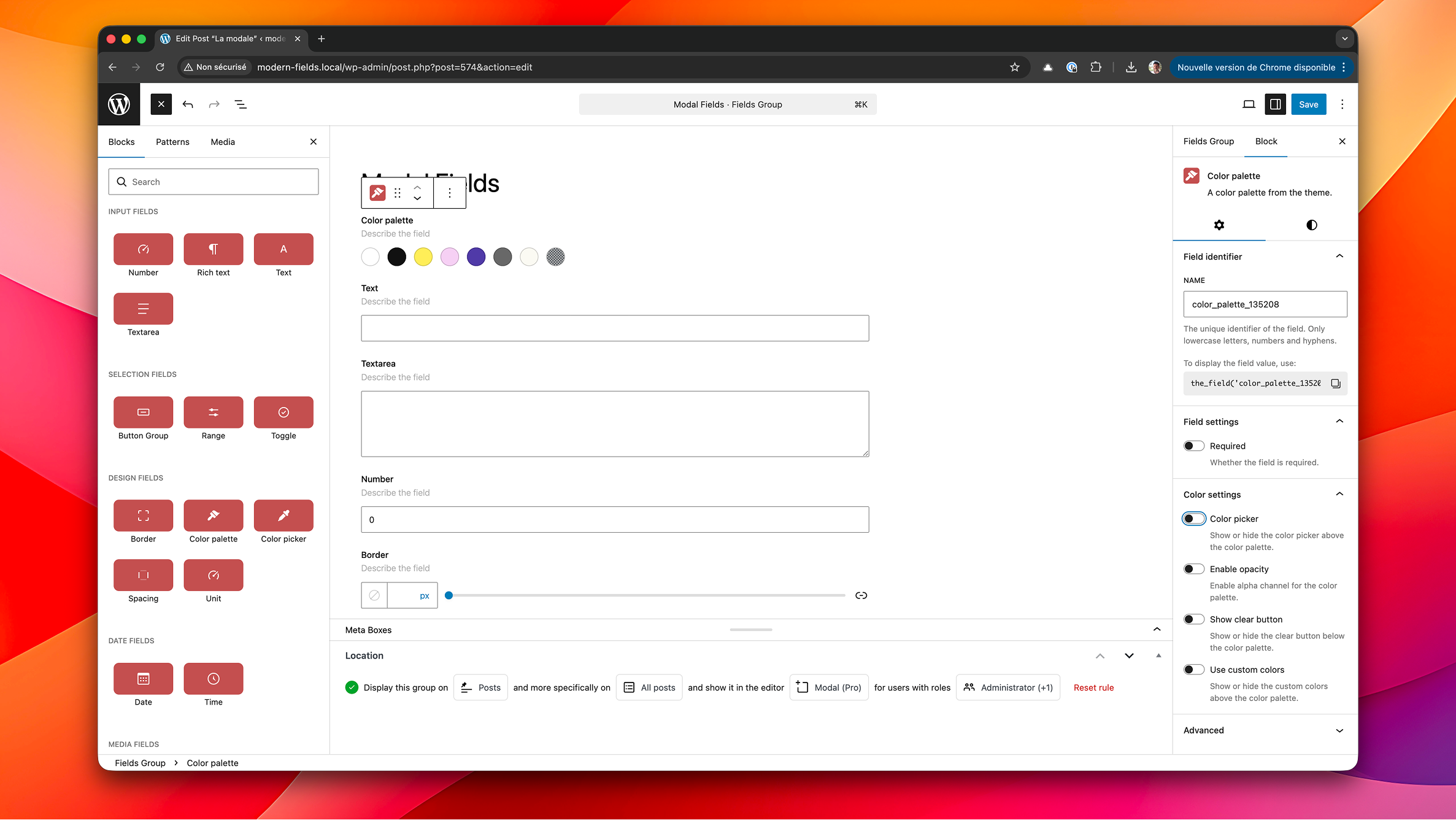Select the Number input field block

pos(143,249)
